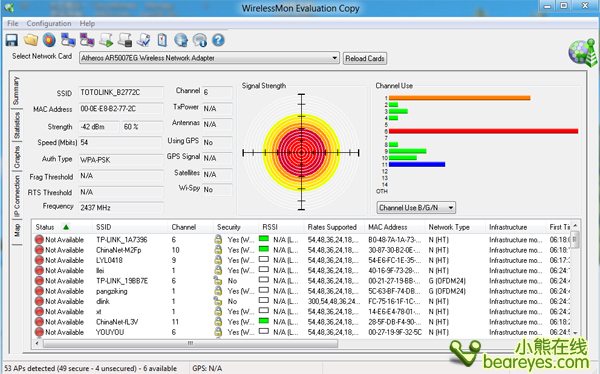Click the Auth Type field WPA-PSK

(x=121, y=160)
